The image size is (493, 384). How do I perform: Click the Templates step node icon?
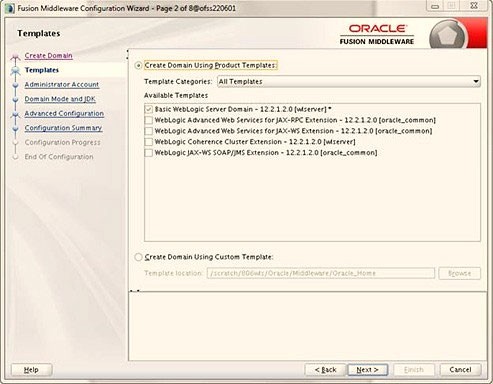click(x=15, y=70)
